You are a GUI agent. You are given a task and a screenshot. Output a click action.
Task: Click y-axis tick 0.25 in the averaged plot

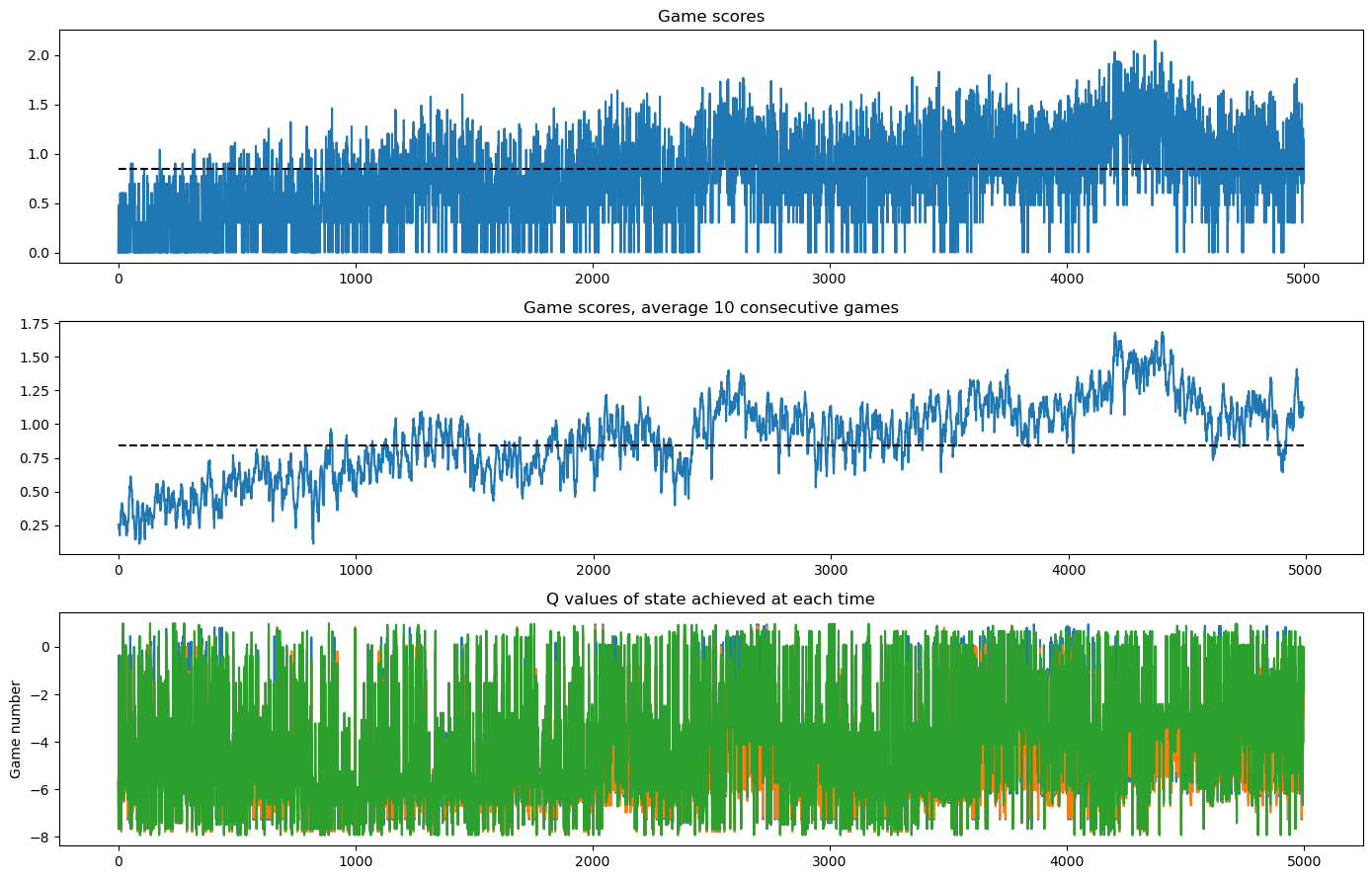[x=36, y=525]
